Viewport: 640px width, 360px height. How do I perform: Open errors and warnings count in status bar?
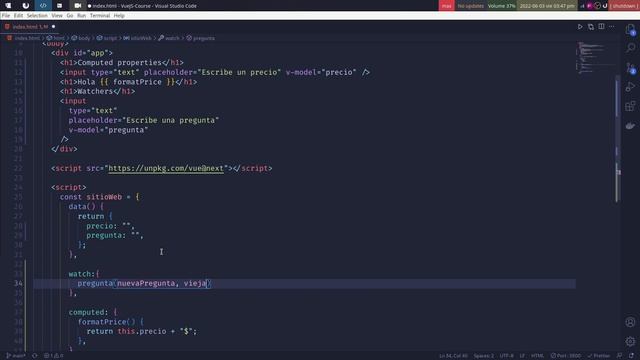tap(54, 356)
